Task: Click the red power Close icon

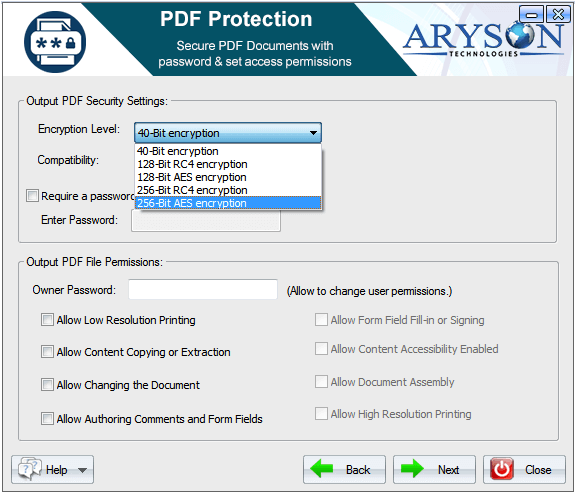Action: pyautogui.click(x=502, y=469)
